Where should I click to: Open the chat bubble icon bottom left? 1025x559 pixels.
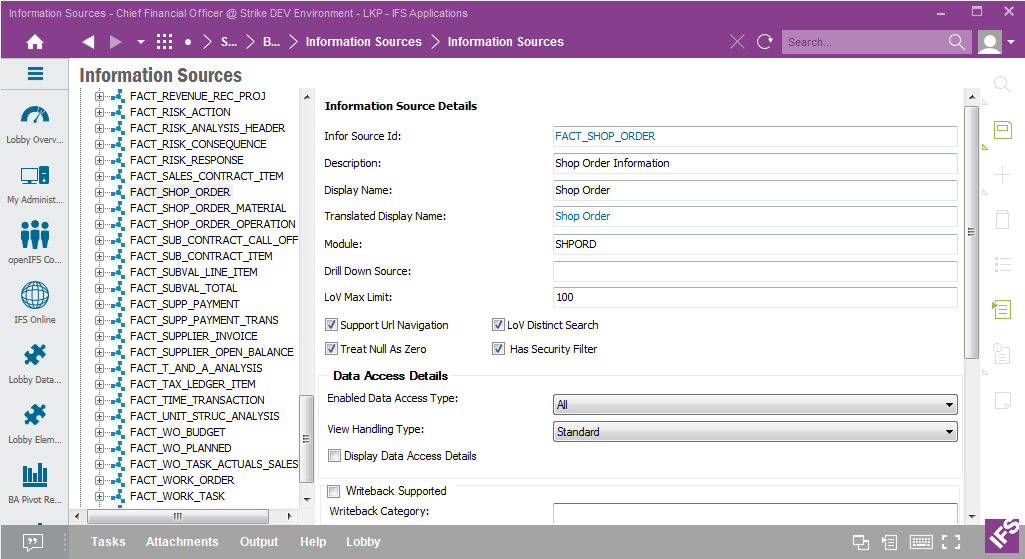(x=33, y=542)
